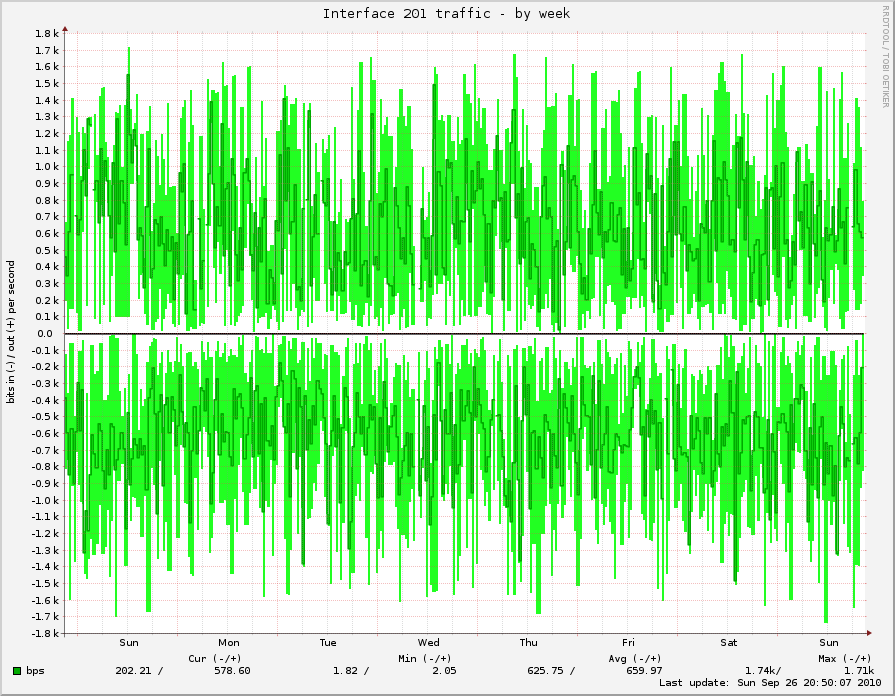Viewport: 895px width, 696px height.
Task: Click the '1.0 k' y-axis label
Action: (47, 167)
